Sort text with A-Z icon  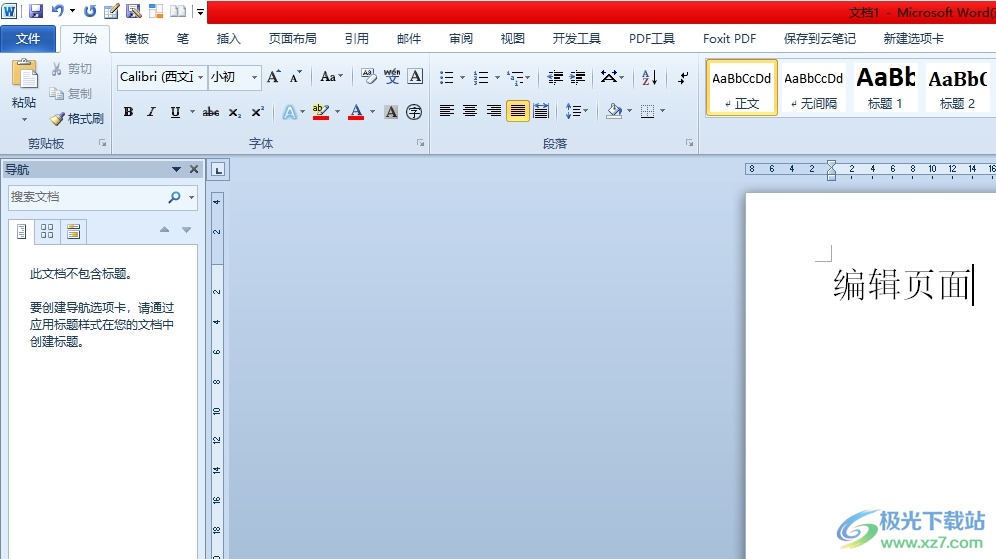pos(649,77)
